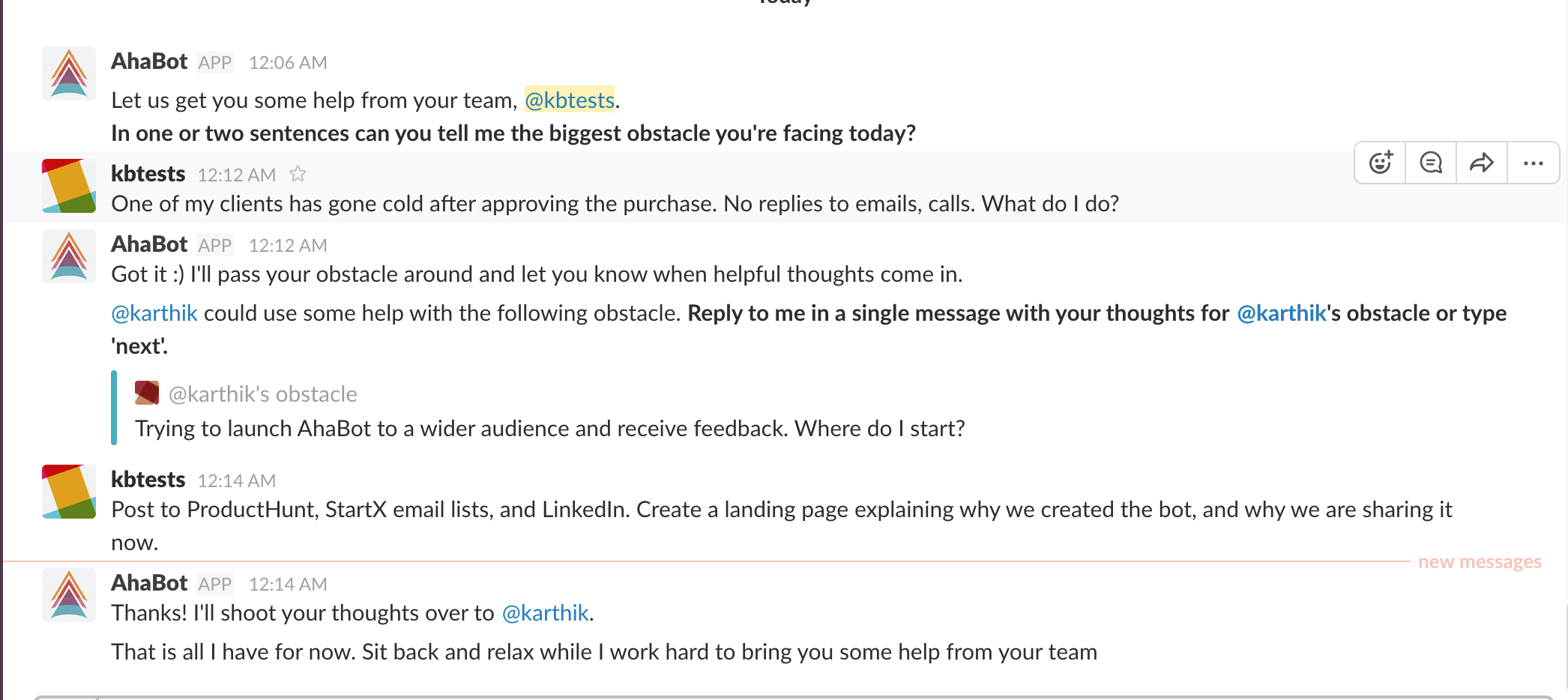1568x700 pixels.
Task: Open kbtests avatar on 12:12 AM message
Action: point(69,186)
